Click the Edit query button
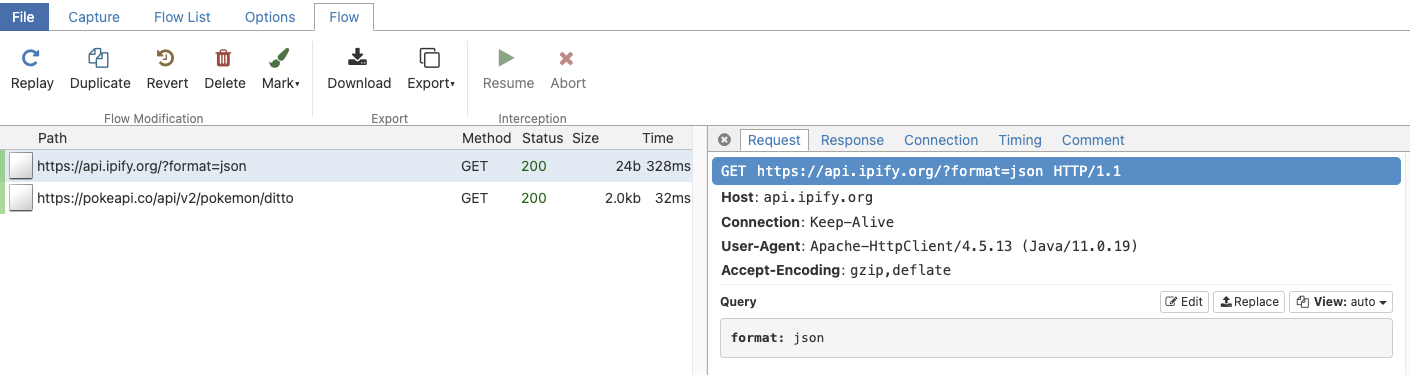The width and height of the screenshot is (1410, 375). click(1184, 302)
